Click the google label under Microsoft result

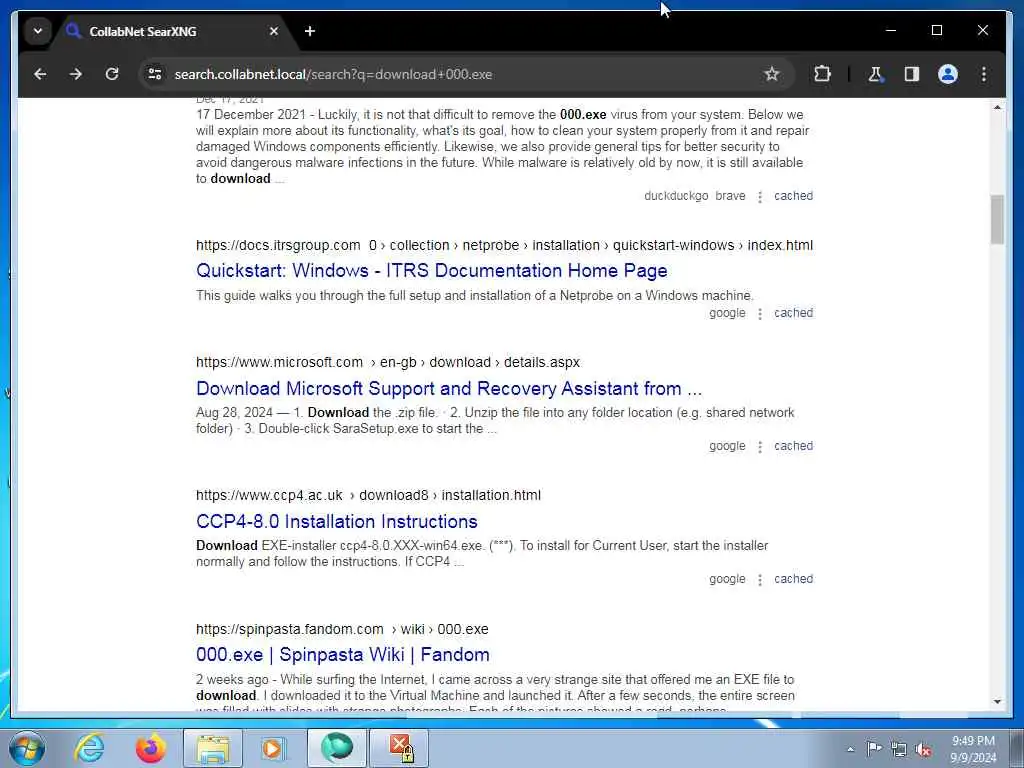[x=727, y=445]
